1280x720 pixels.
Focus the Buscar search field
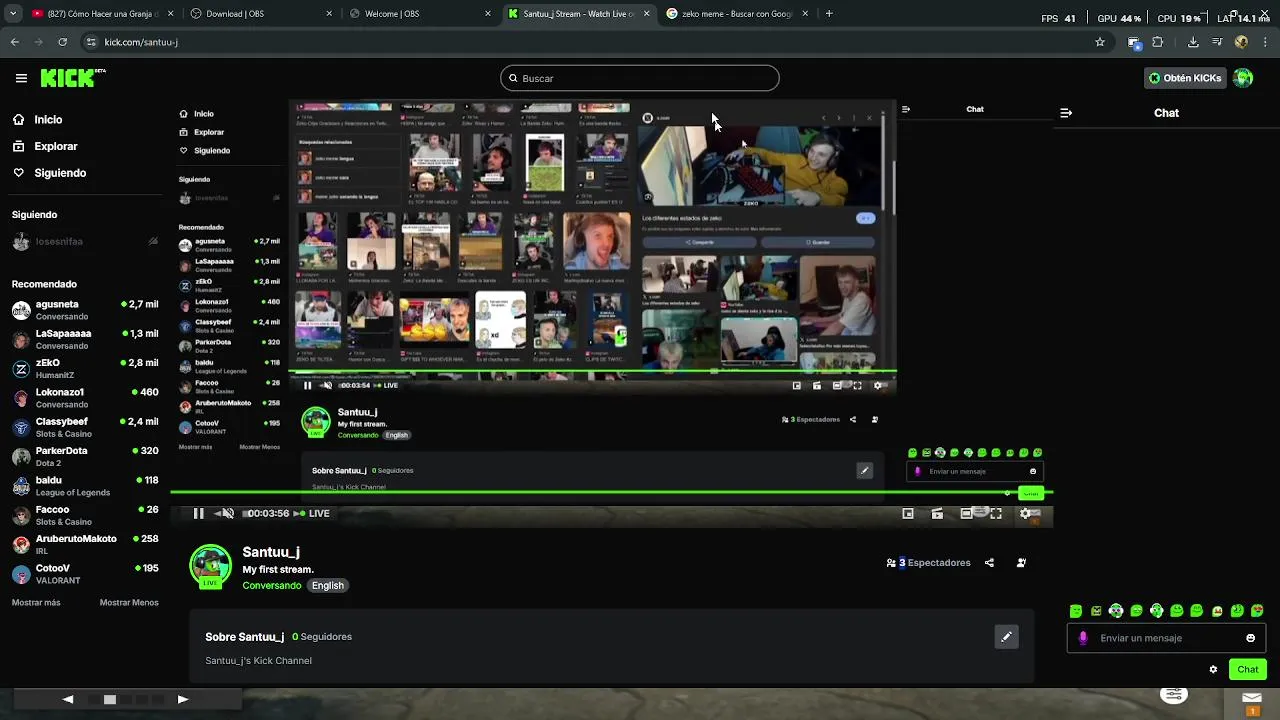640,78
